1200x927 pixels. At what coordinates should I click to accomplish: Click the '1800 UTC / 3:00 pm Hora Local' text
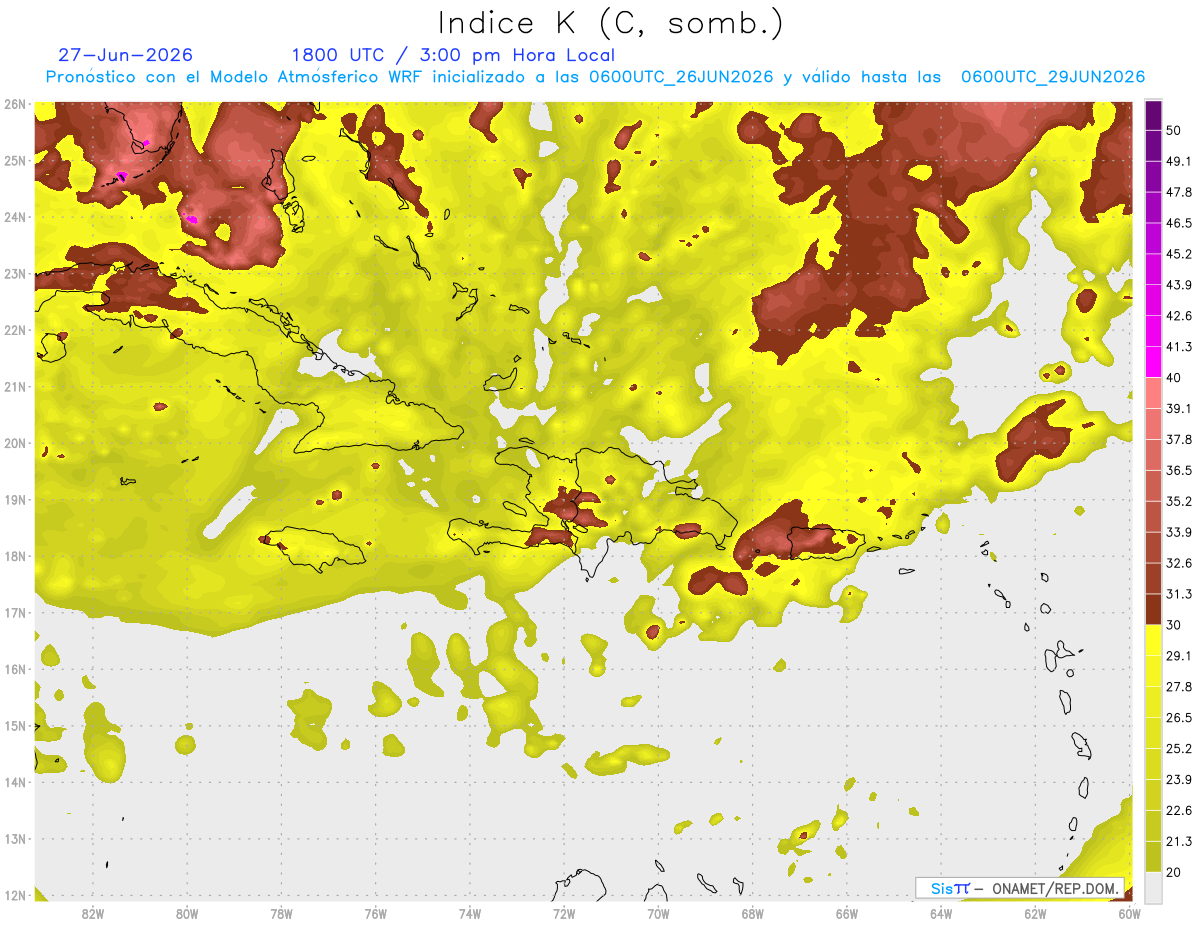click(453, 55)
